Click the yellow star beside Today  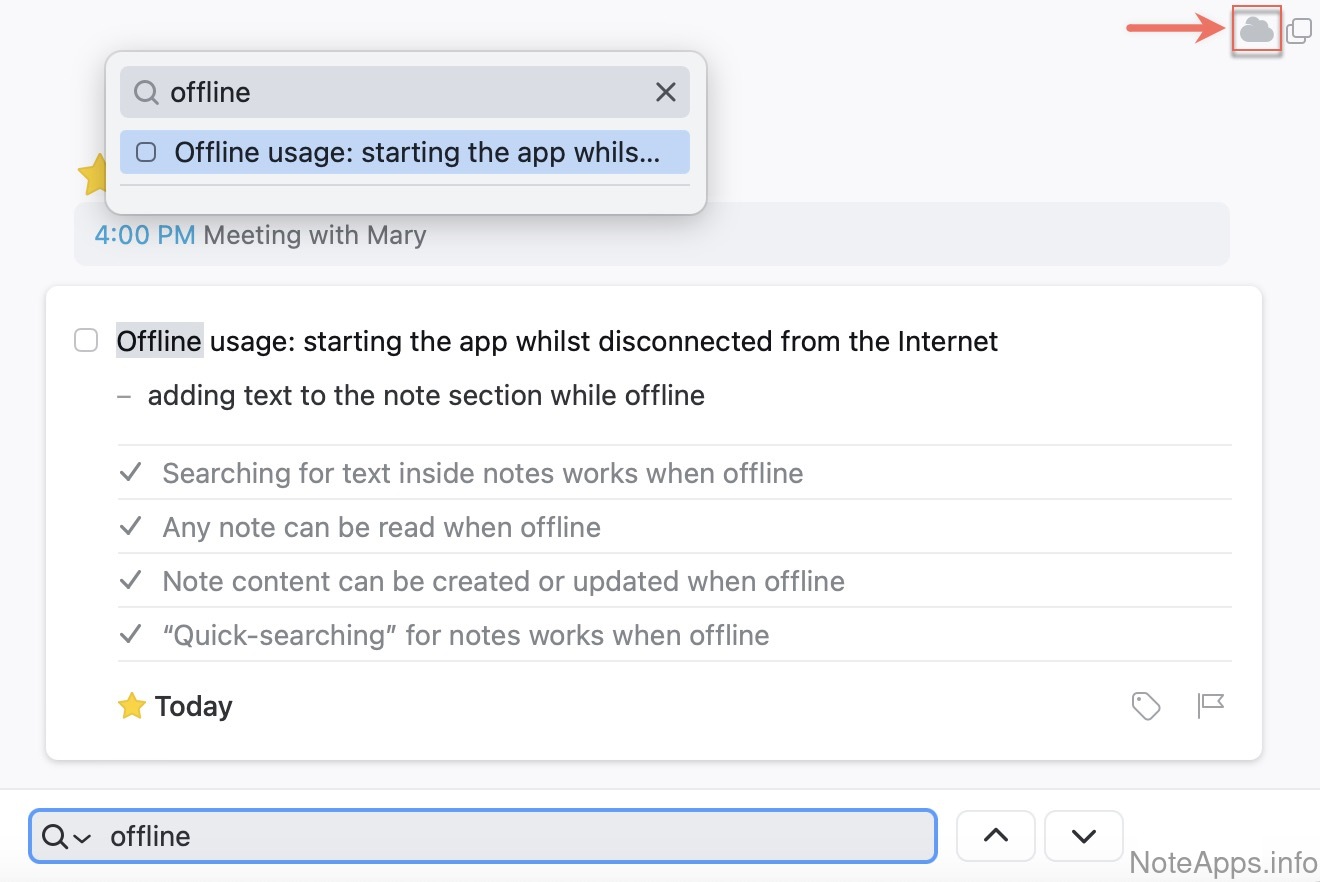tap(131, 707)
